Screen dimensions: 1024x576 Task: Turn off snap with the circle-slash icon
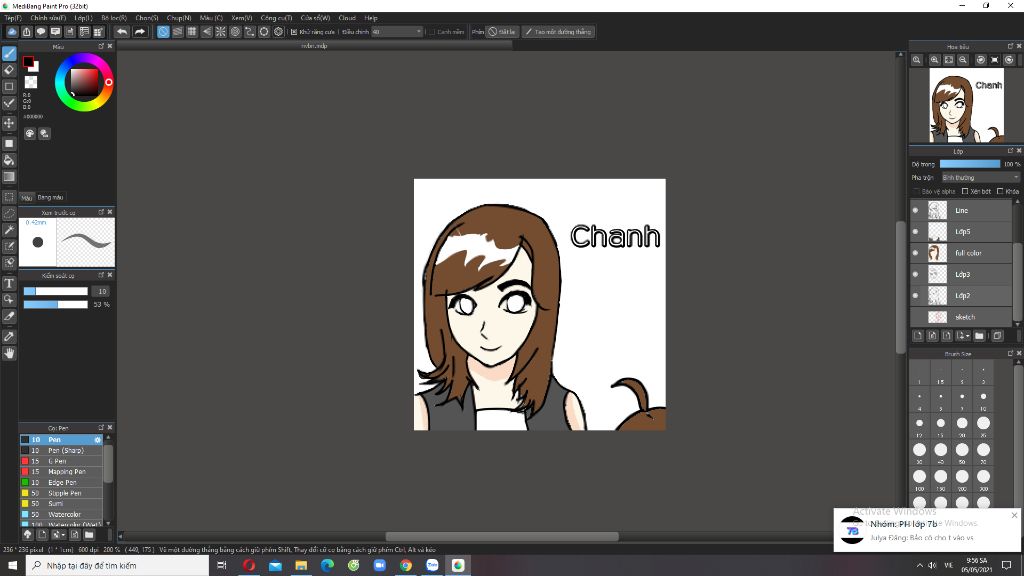(x=163, y=31)
